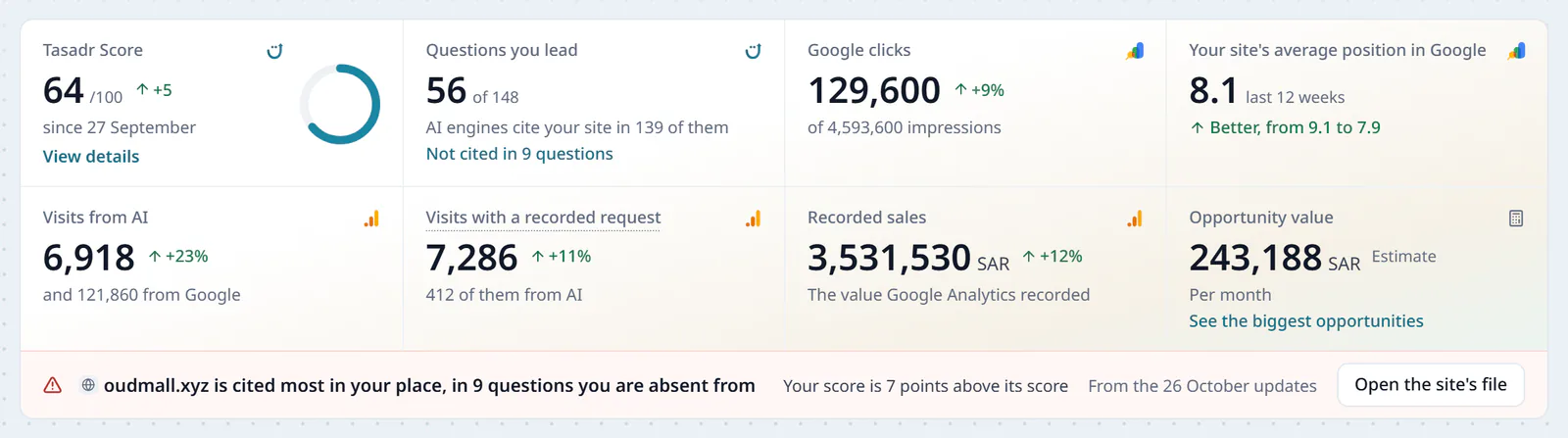The height and width of the screenshot is (438, 1568).
Task: Click 'of 148' text
Action: [496, 97]
